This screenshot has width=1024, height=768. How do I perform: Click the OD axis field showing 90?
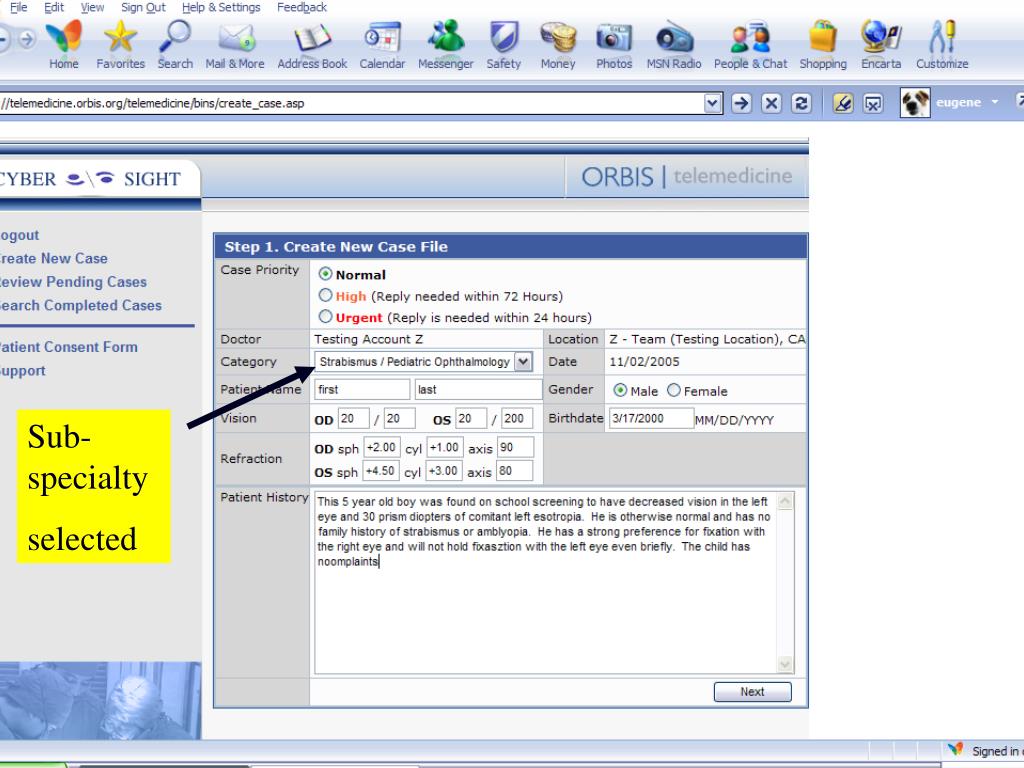click(x=516, y=447)
